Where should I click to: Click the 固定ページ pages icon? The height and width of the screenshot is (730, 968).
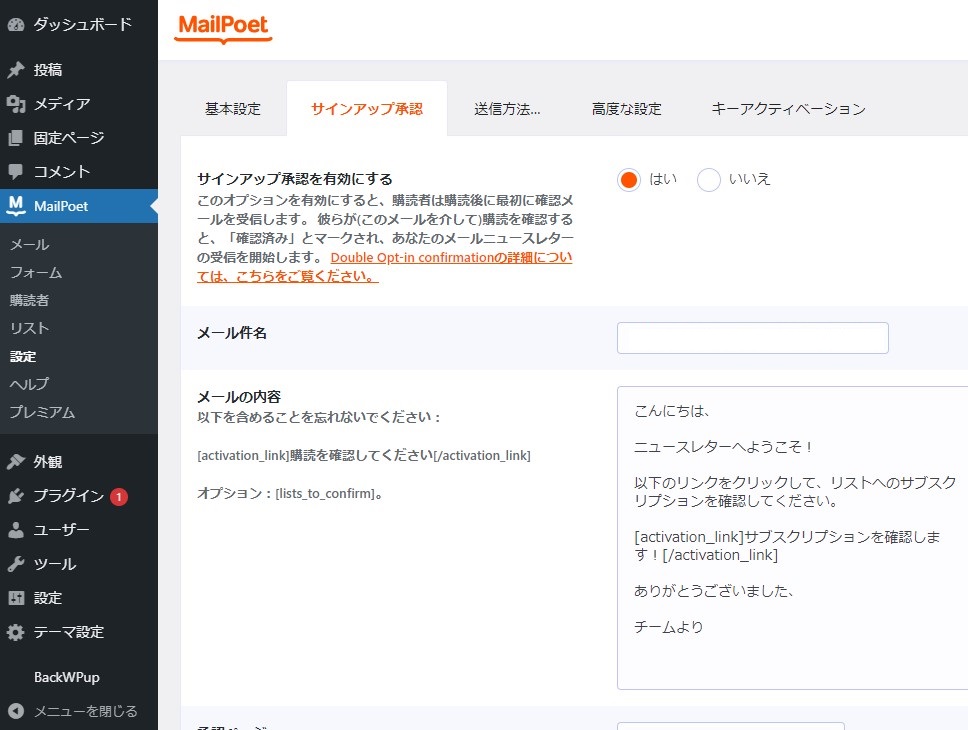pos(16,138)
